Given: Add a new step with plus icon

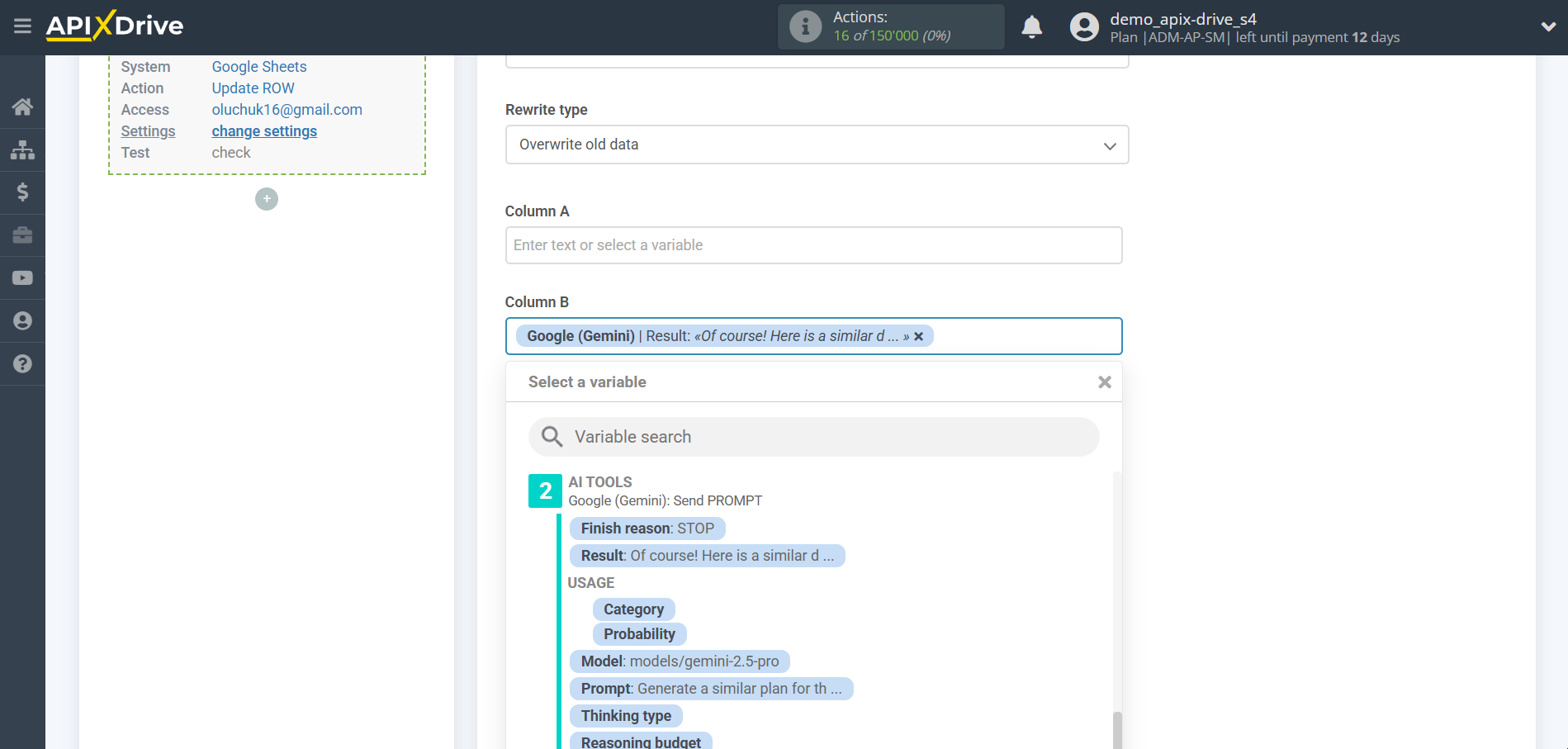Looking at the screenshot, I should (x=267, y=199).
